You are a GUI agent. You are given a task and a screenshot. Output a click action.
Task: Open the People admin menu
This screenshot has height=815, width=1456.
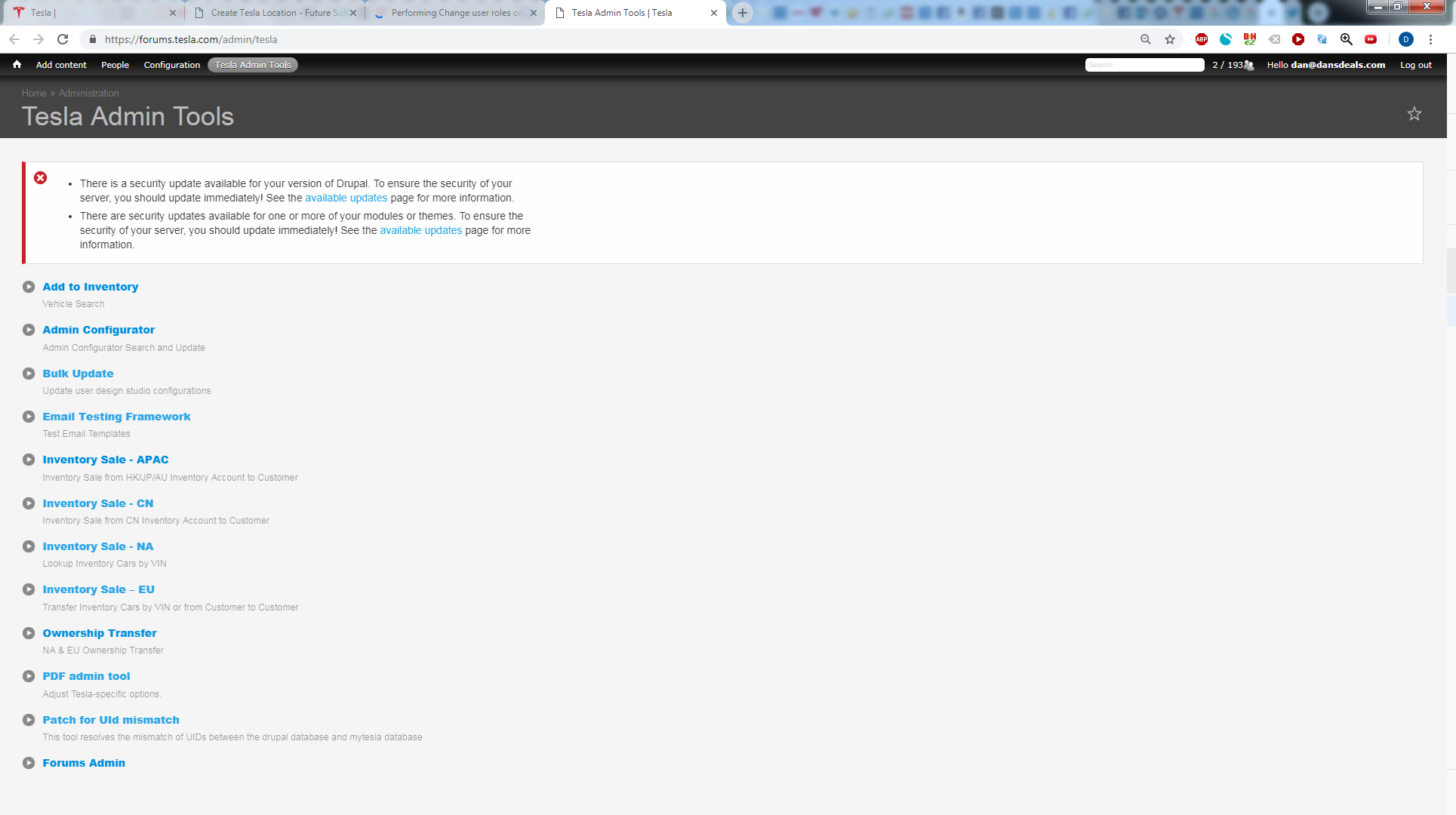tap(115, 65)
